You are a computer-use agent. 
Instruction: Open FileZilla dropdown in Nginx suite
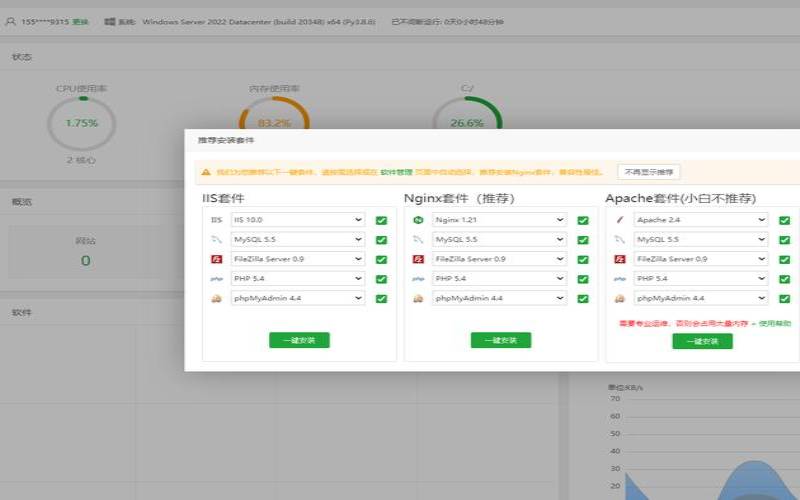click(x=499, y=259)
